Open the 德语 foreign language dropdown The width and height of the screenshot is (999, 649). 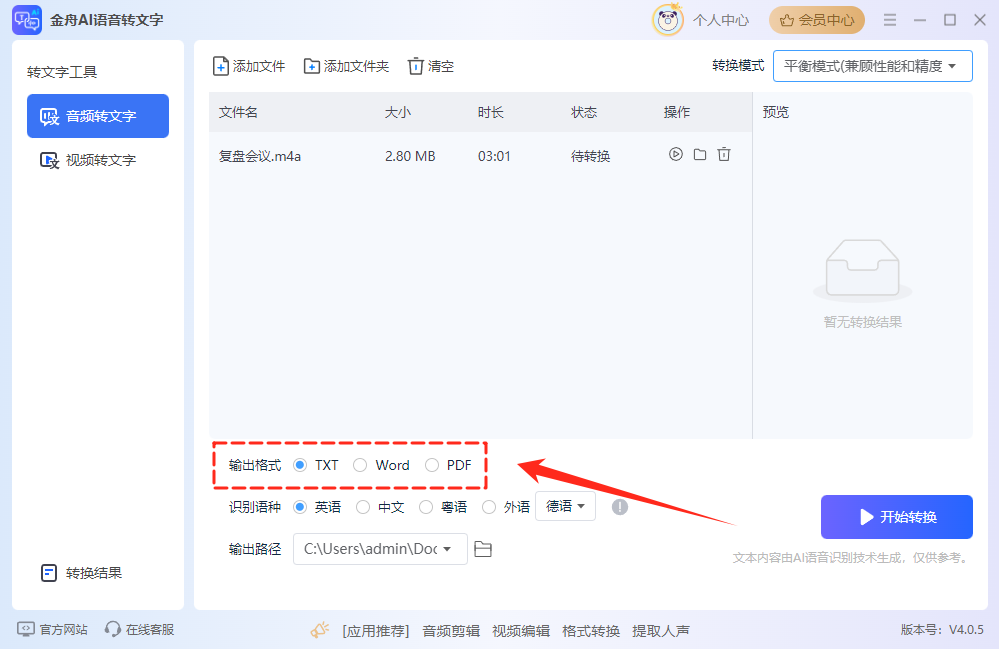tap(566, 506)
